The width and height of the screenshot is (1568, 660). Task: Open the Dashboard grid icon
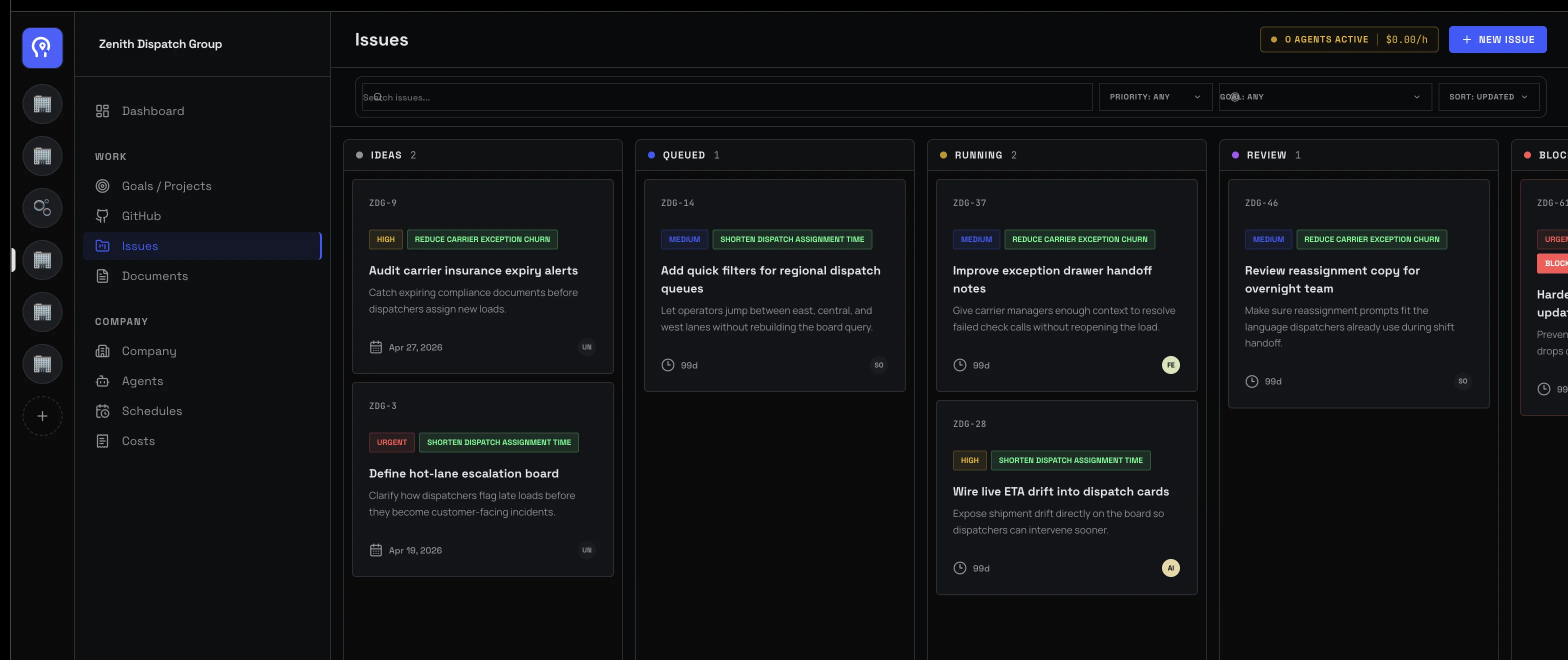tap(102, 111)
